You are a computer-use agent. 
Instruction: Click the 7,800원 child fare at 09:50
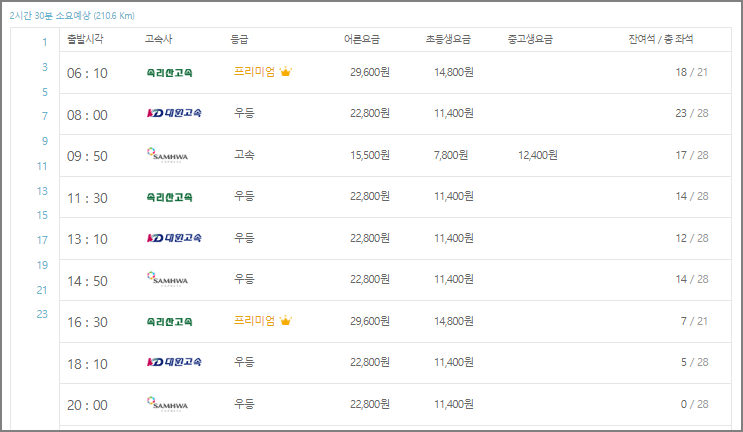pos(451,155)
